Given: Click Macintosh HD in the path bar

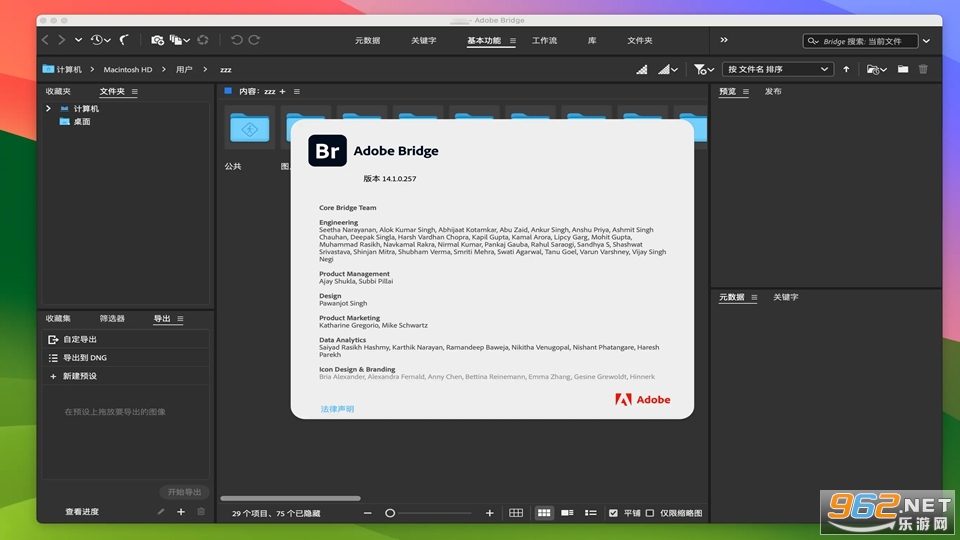Looking at the screenshot, I should pos(127,69).
